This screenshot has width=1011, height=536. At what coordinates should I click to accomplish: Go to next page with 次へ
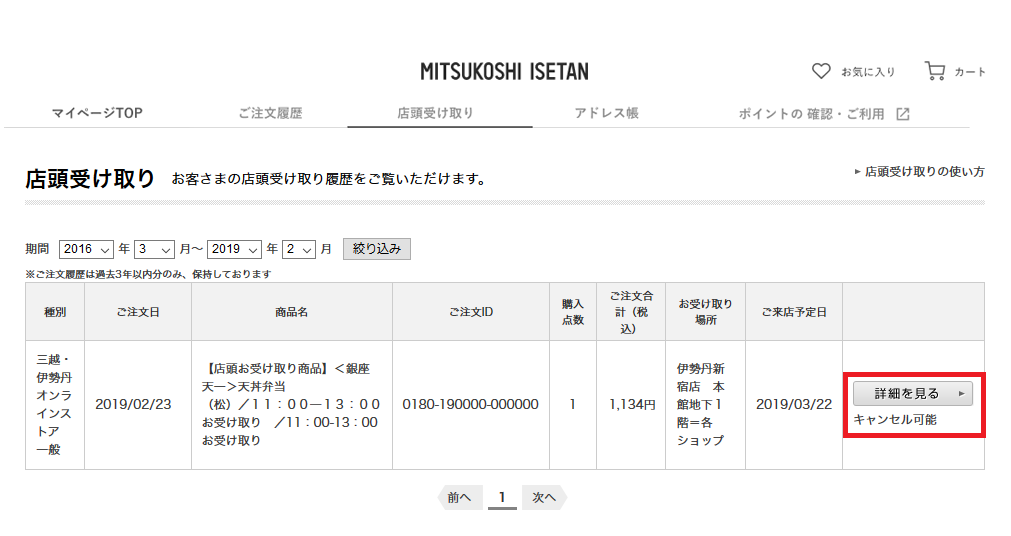[x=544, y=497]
